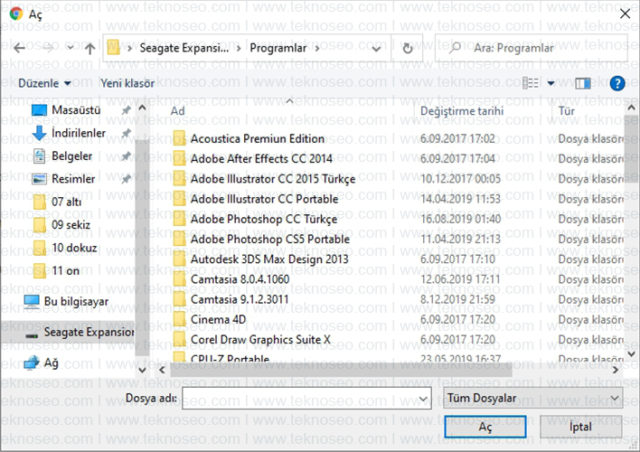
Task: Click the pin icon next to İndirilenler
Action: click(126, 133)
